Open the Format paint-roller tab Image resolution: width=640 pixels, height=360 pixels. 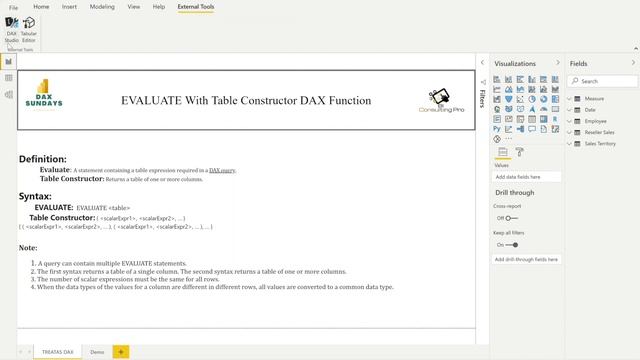pyautogui.click(x=520, y=152)
